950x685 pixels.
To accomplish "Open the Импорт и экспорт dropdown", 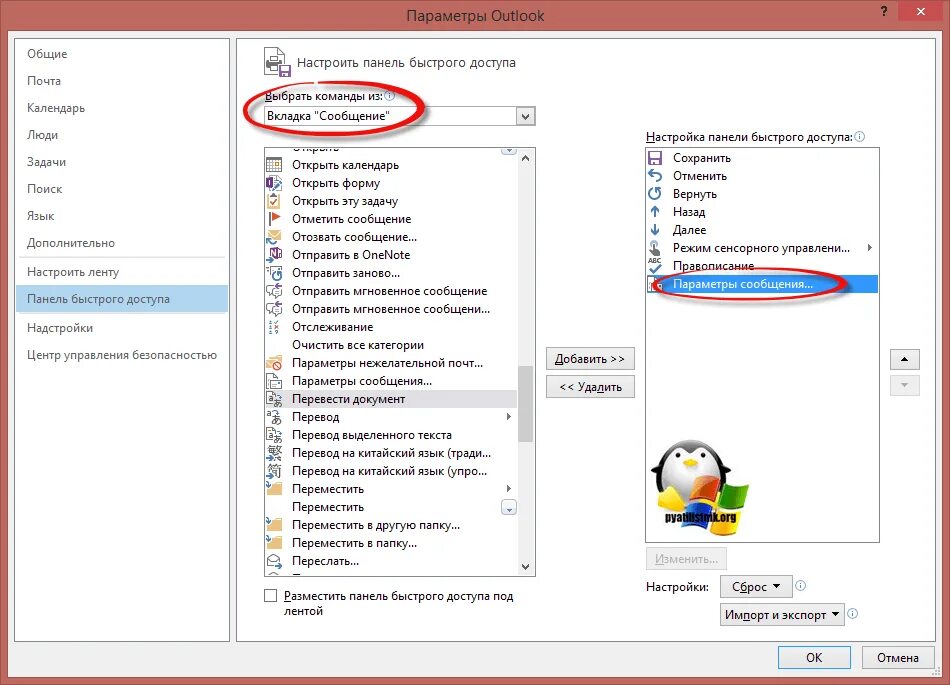I will point(782,615).
